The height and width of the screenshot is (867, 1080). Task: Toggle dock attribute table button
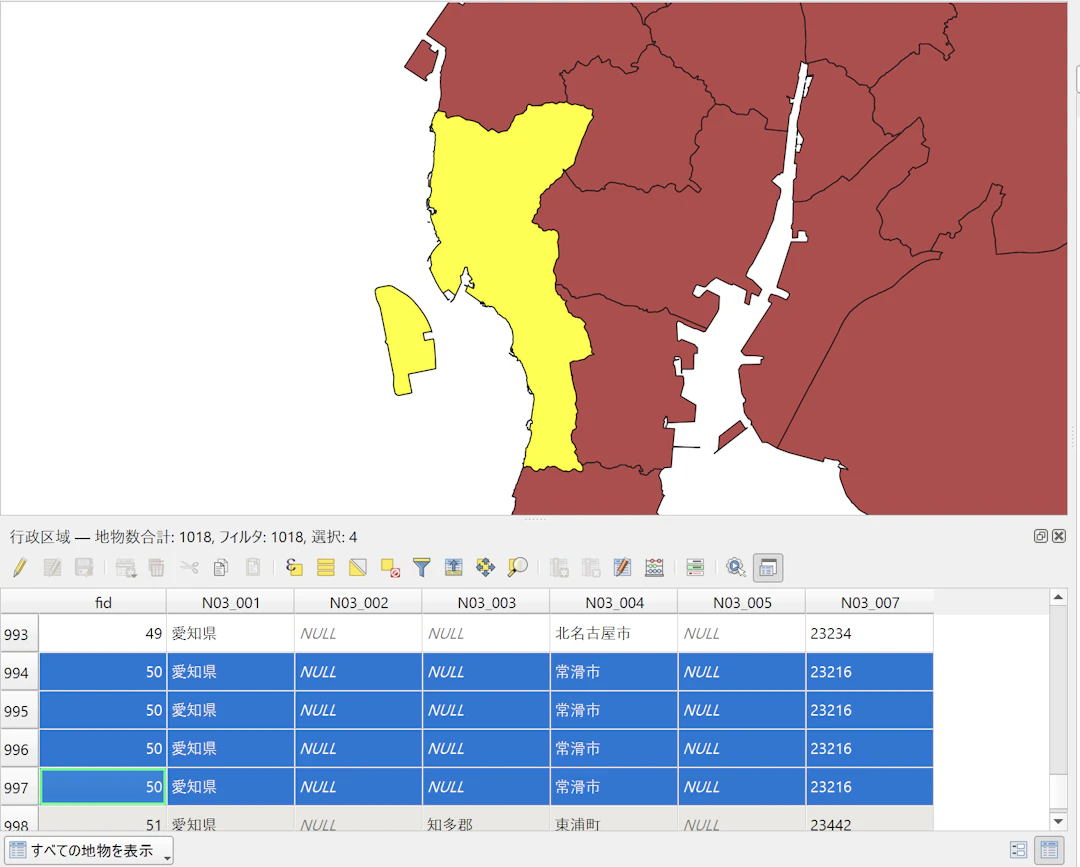coord(768,568)
